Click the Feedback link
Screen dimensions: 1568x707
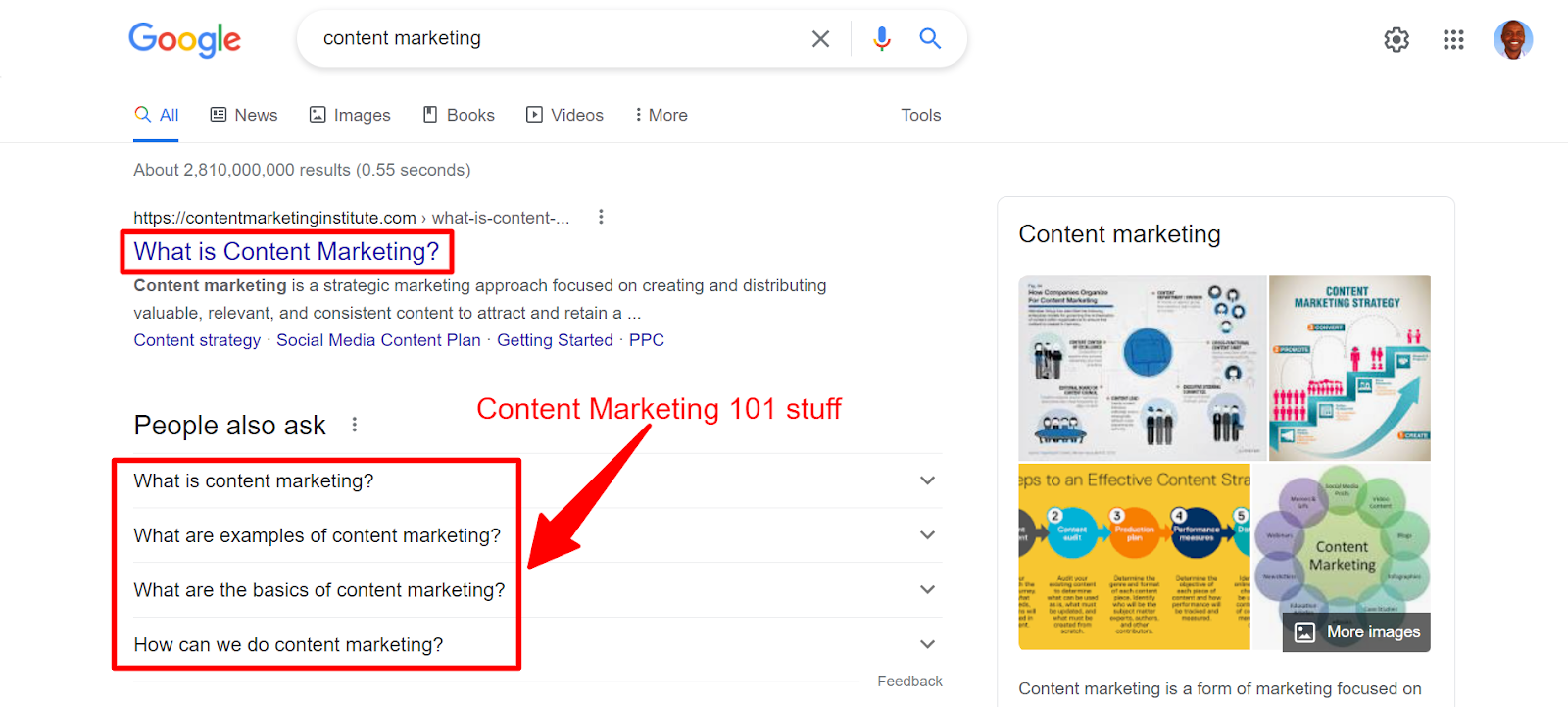tap(909, 682)
